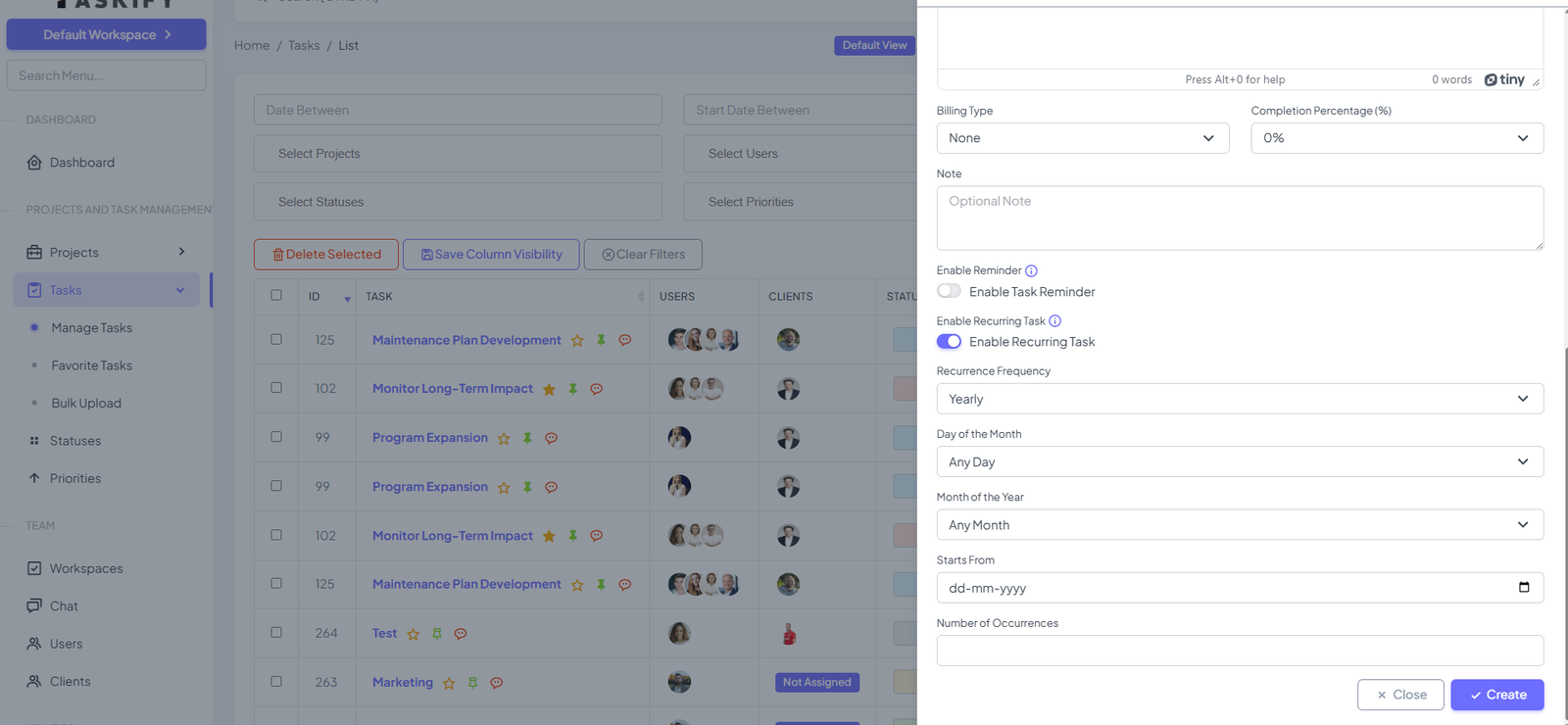
Task: Click favorite star for Maintenance Plan Development
Action: [x=577, y=341]
